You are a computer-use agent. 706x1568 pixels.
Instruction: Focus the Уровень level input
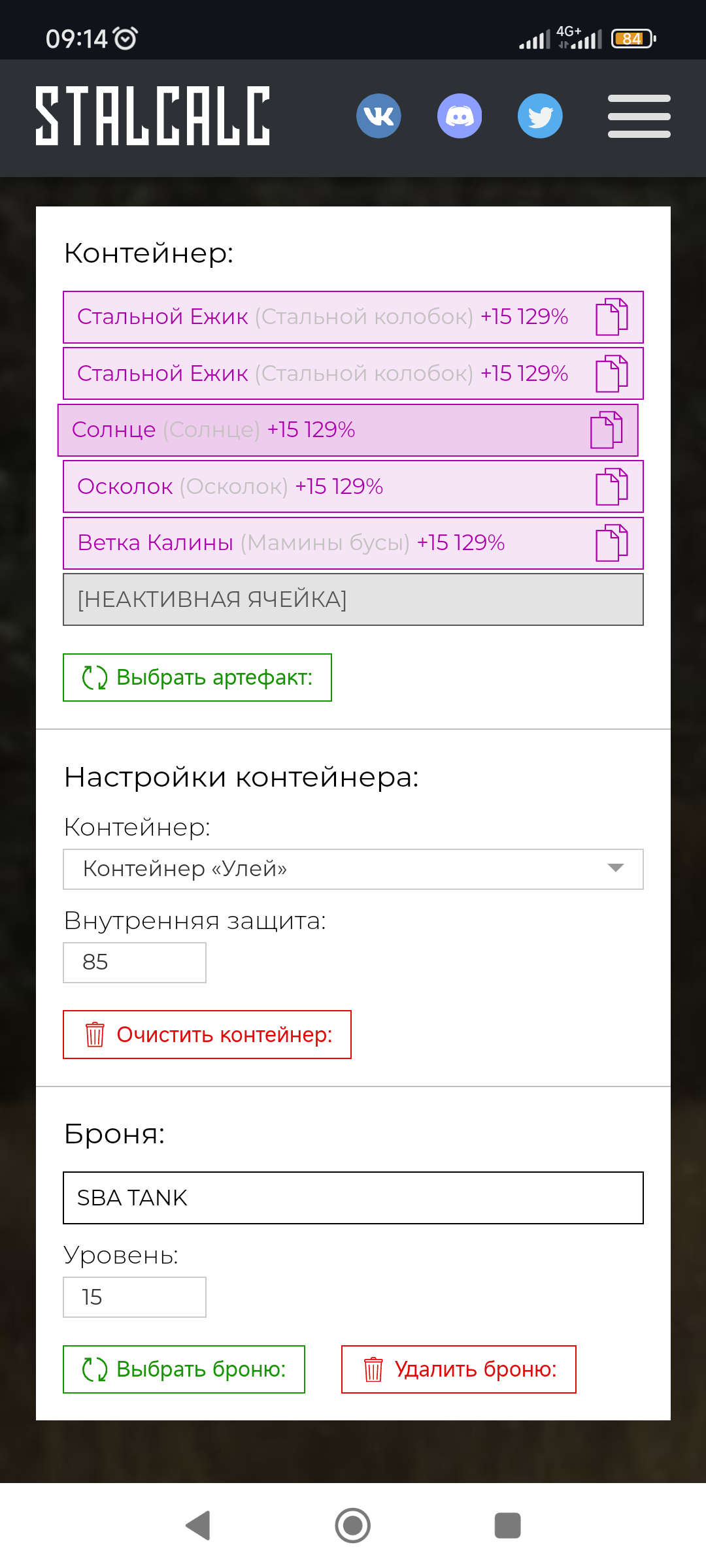pos(135,1297)
